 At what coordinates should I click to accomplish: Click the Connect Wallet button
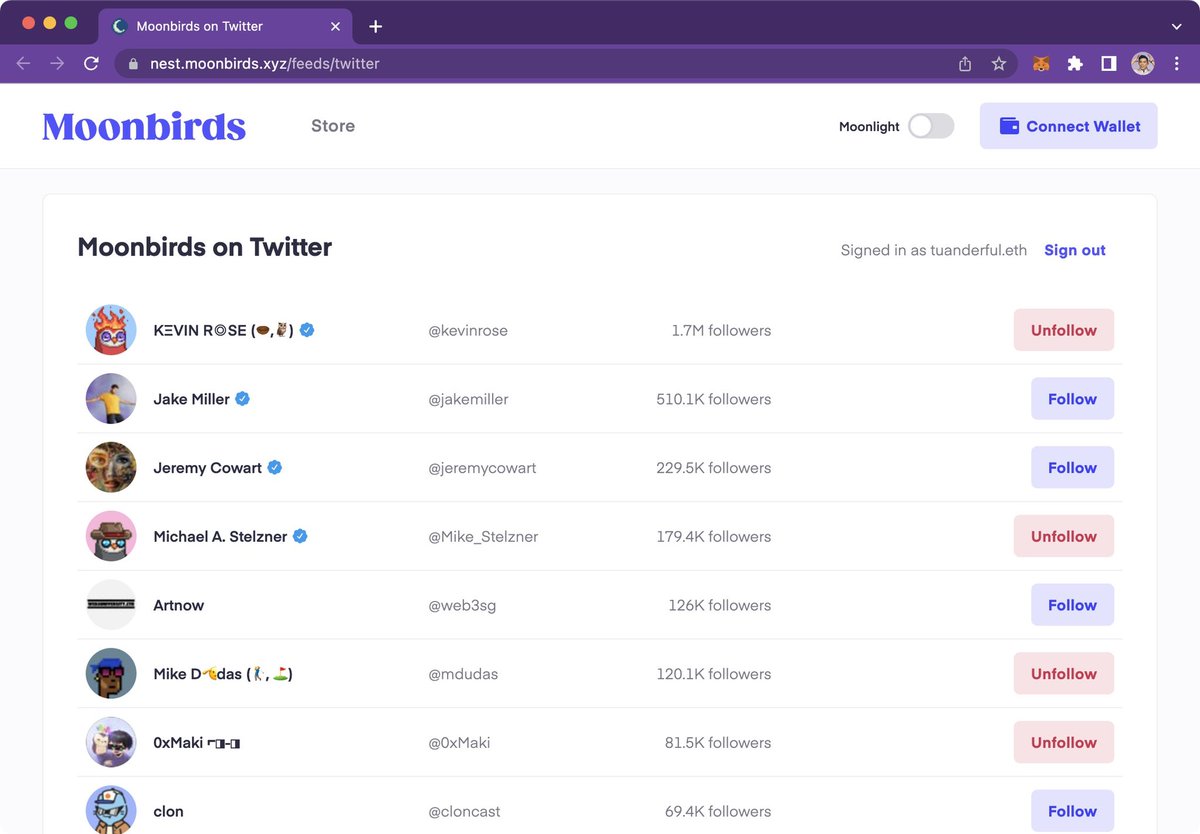point(1069,126)
